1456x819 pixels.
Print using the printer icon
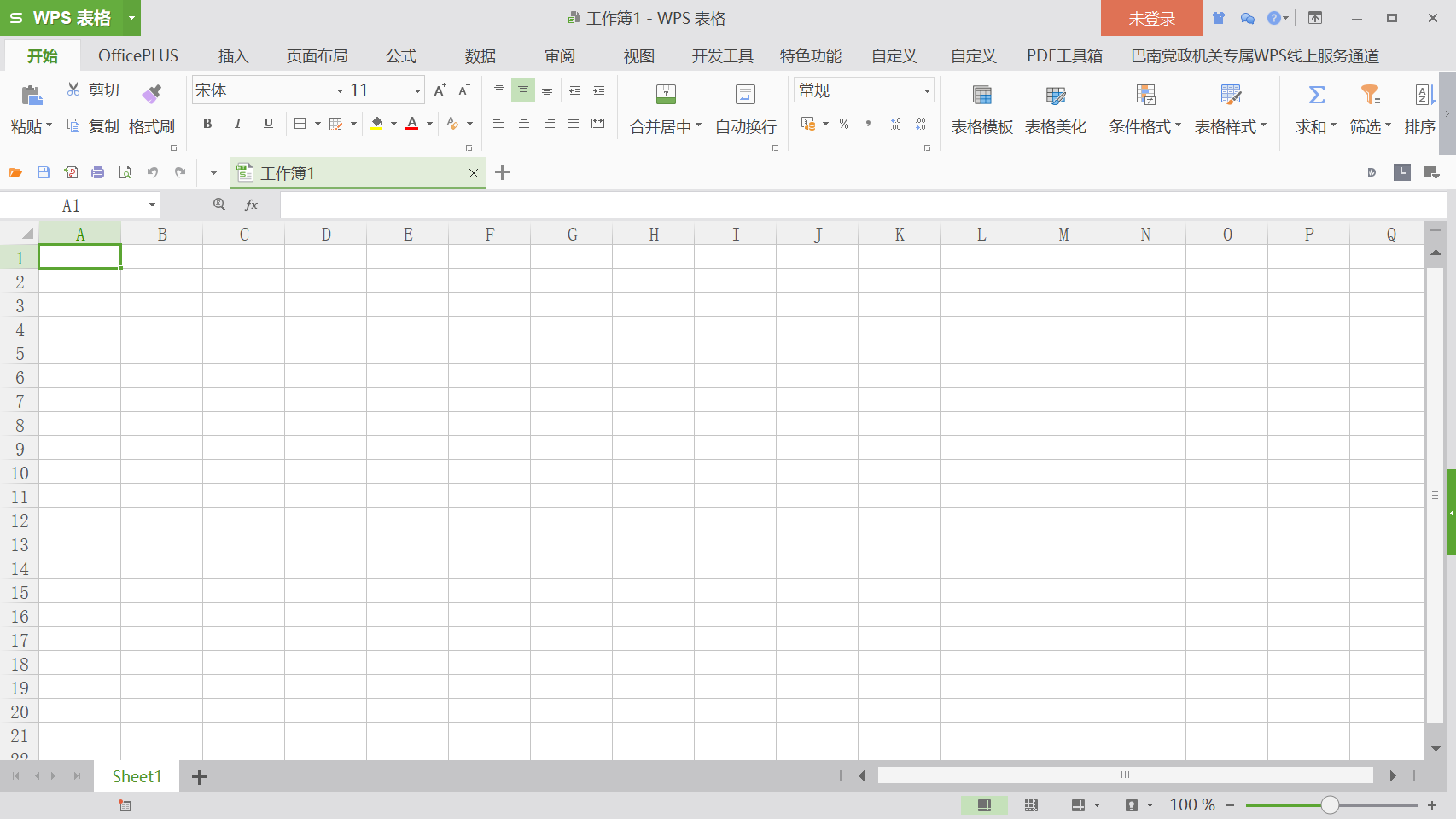tap(98, 172)
